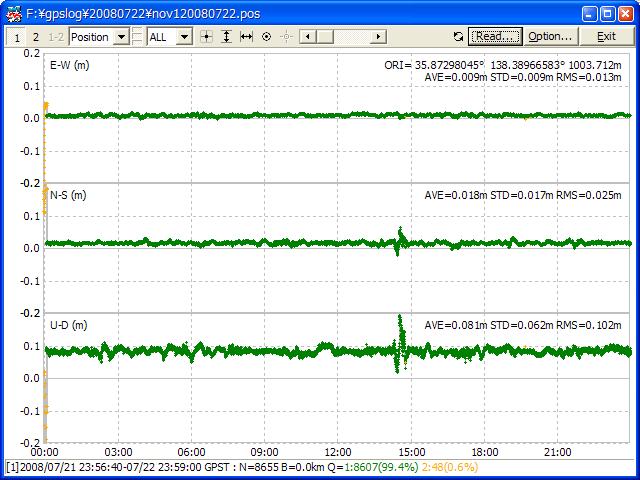Screen dimensions: 640x480
Task: Click the fit horizontal range icon
Action: (x=247, y=37)
